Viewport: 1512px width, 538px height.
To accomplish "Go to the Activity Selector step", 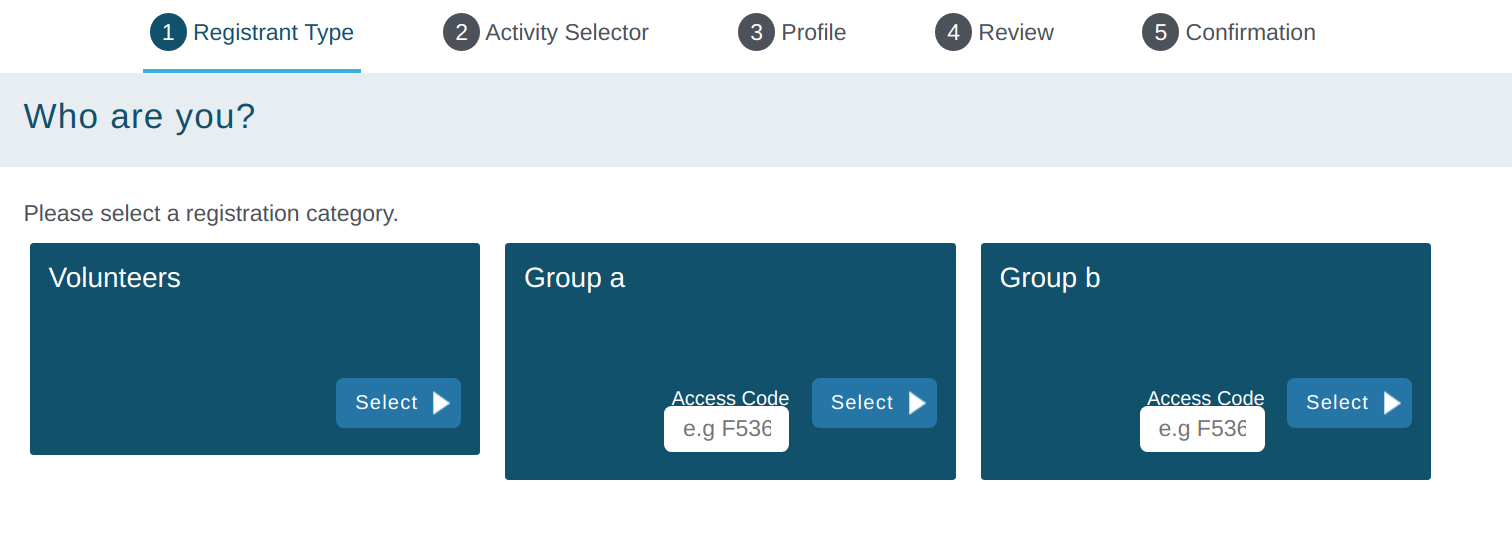I will point(567,32).
